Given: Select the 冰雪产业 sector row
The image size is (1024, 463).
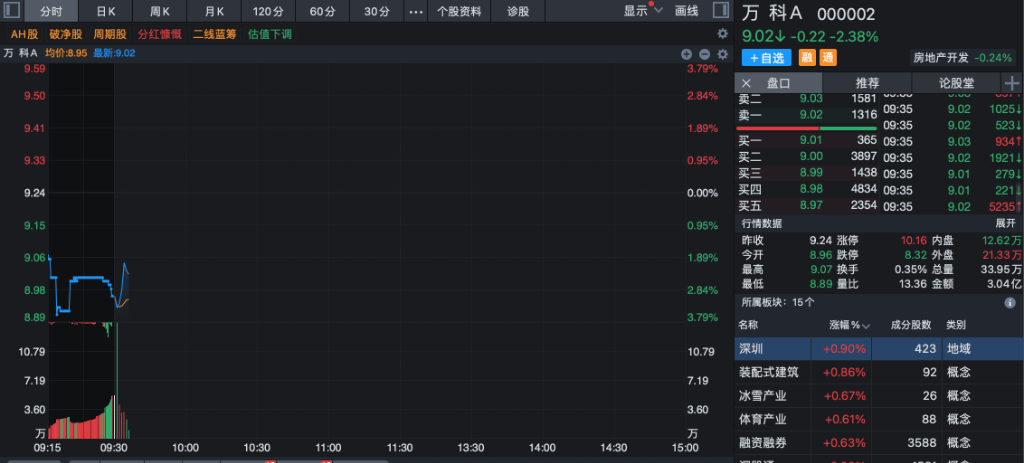Looking at the screenshot, I should click(879, 396).
